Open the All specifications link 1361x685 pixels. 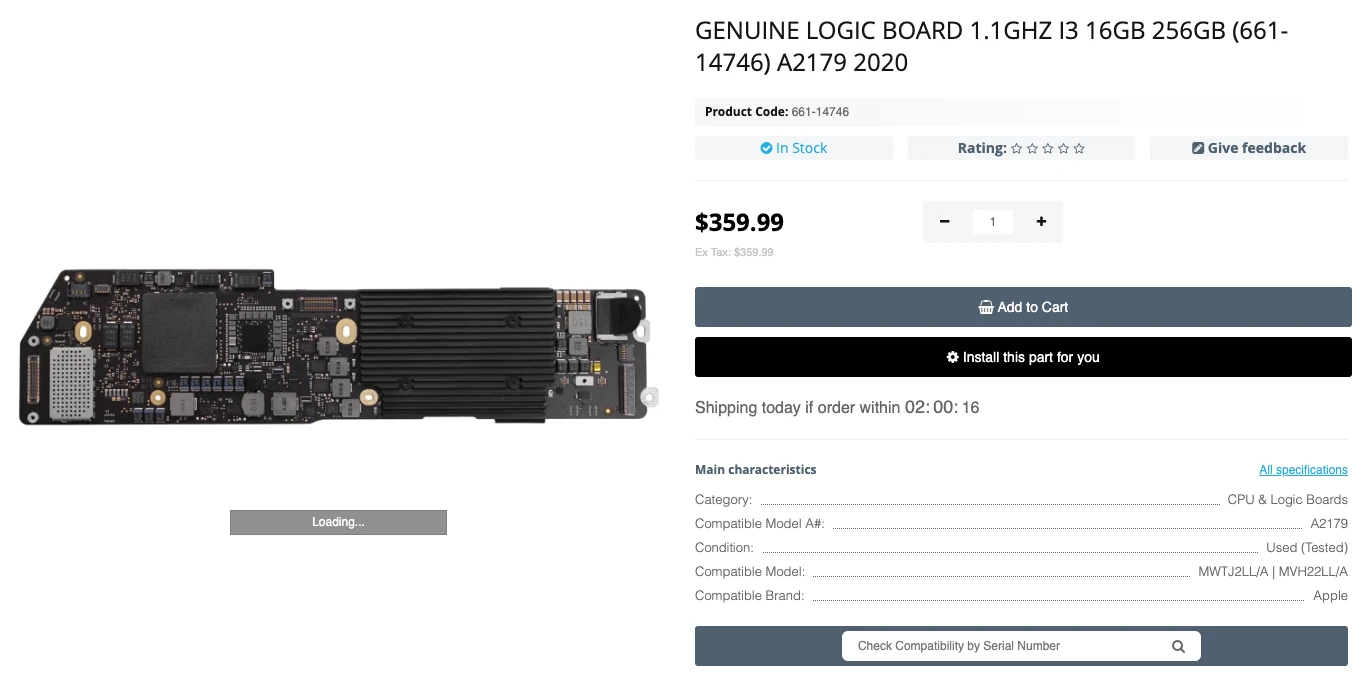1303,470
